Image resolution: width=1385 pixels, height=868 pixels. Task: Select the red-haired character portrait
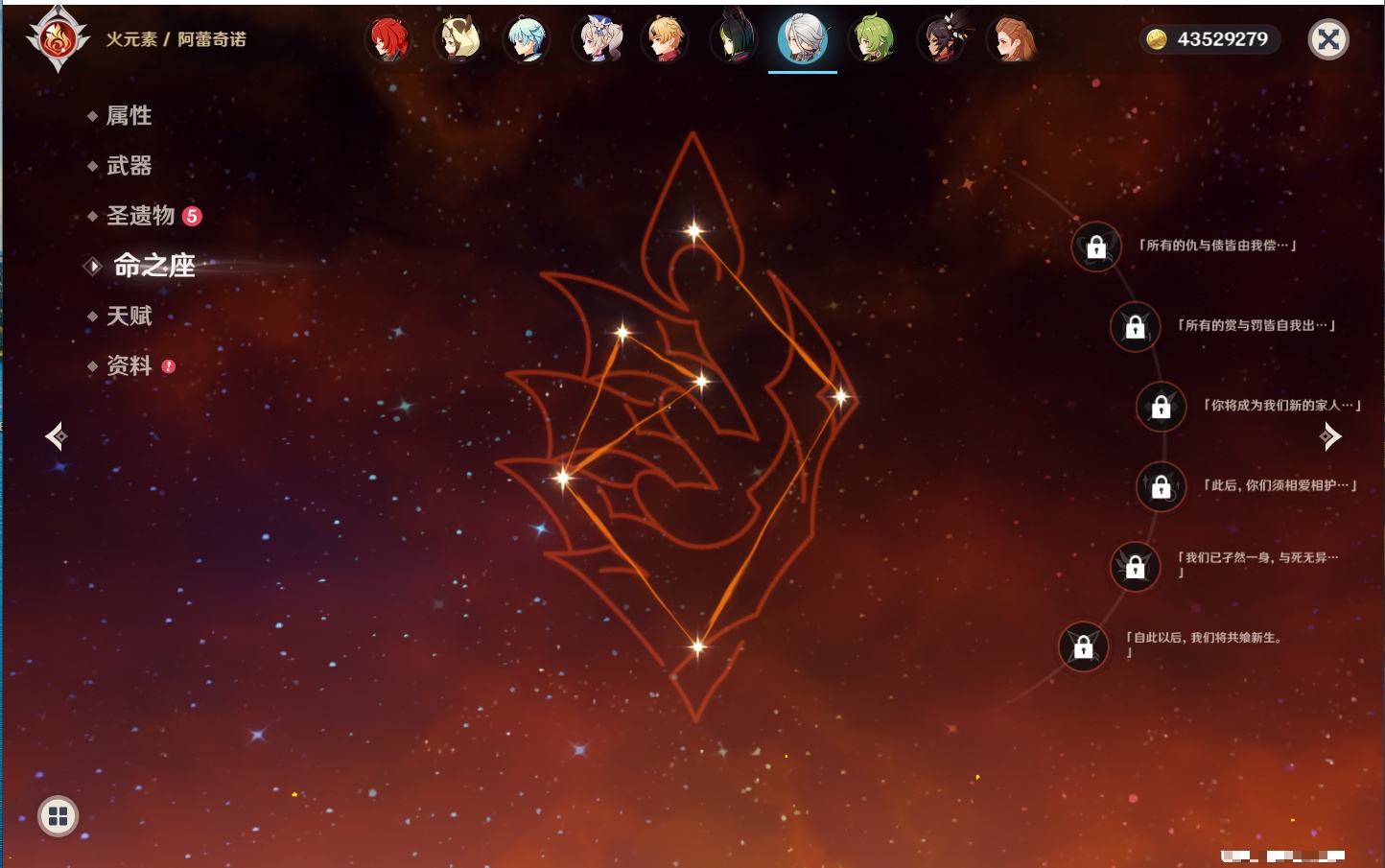point(388,40)
